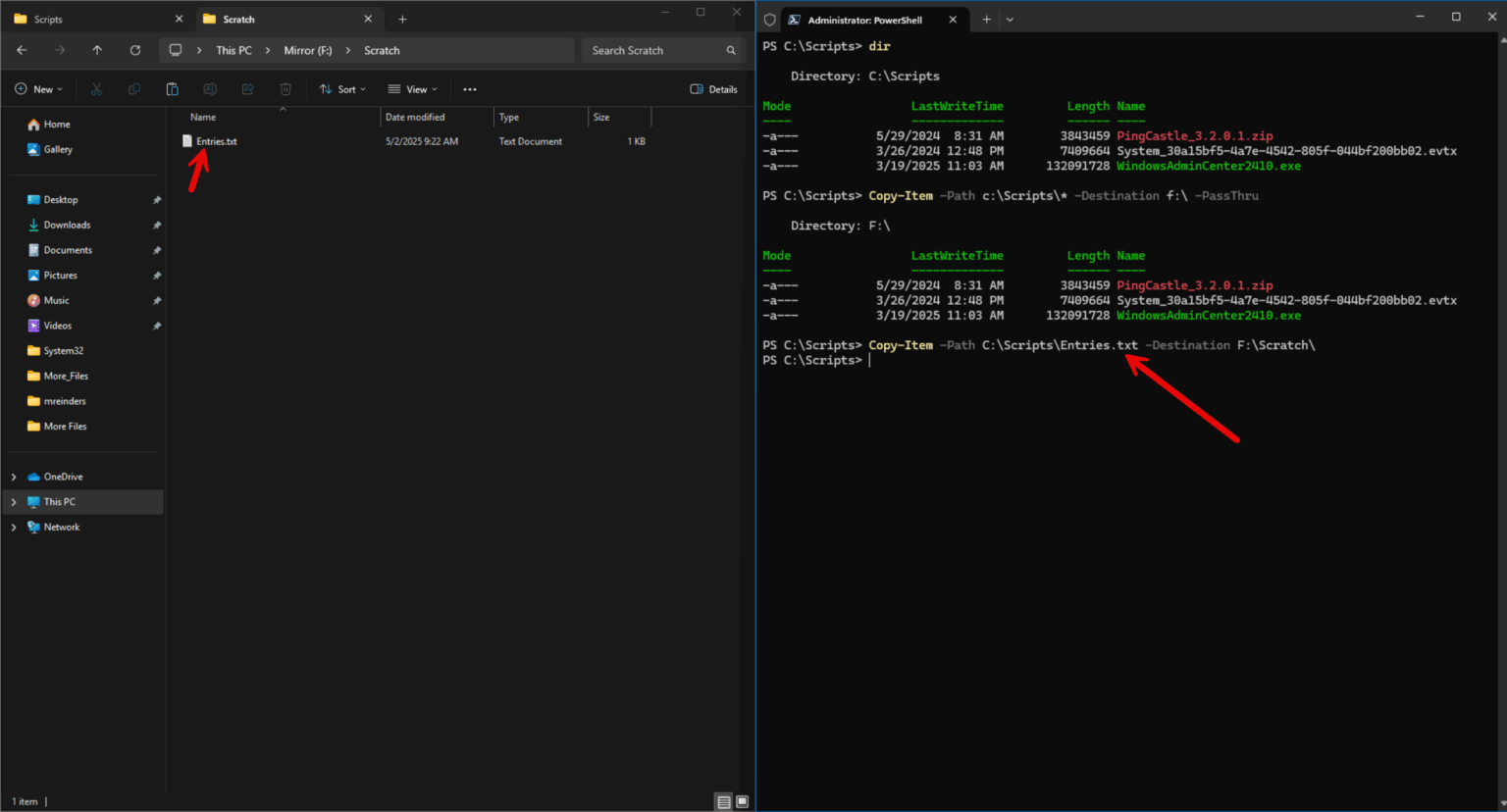Click the Refresh icon in the address bar

pyautogui.click(x=135, y=50)
